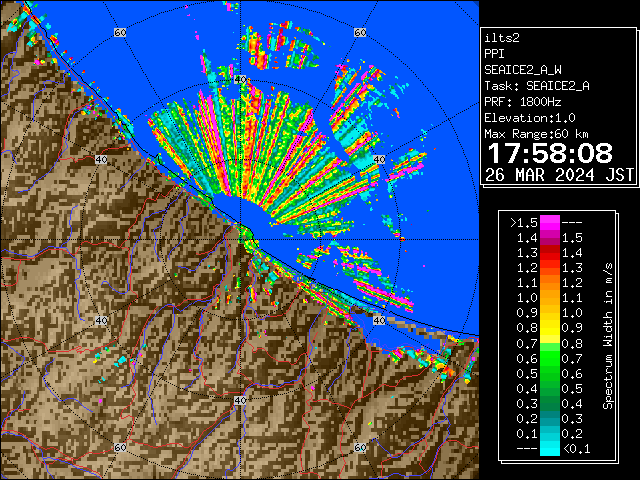Click the Spectrum Width in m/s legend title
Screen dimensions: 640x480
pyautogui.click(x=608, y=336)
